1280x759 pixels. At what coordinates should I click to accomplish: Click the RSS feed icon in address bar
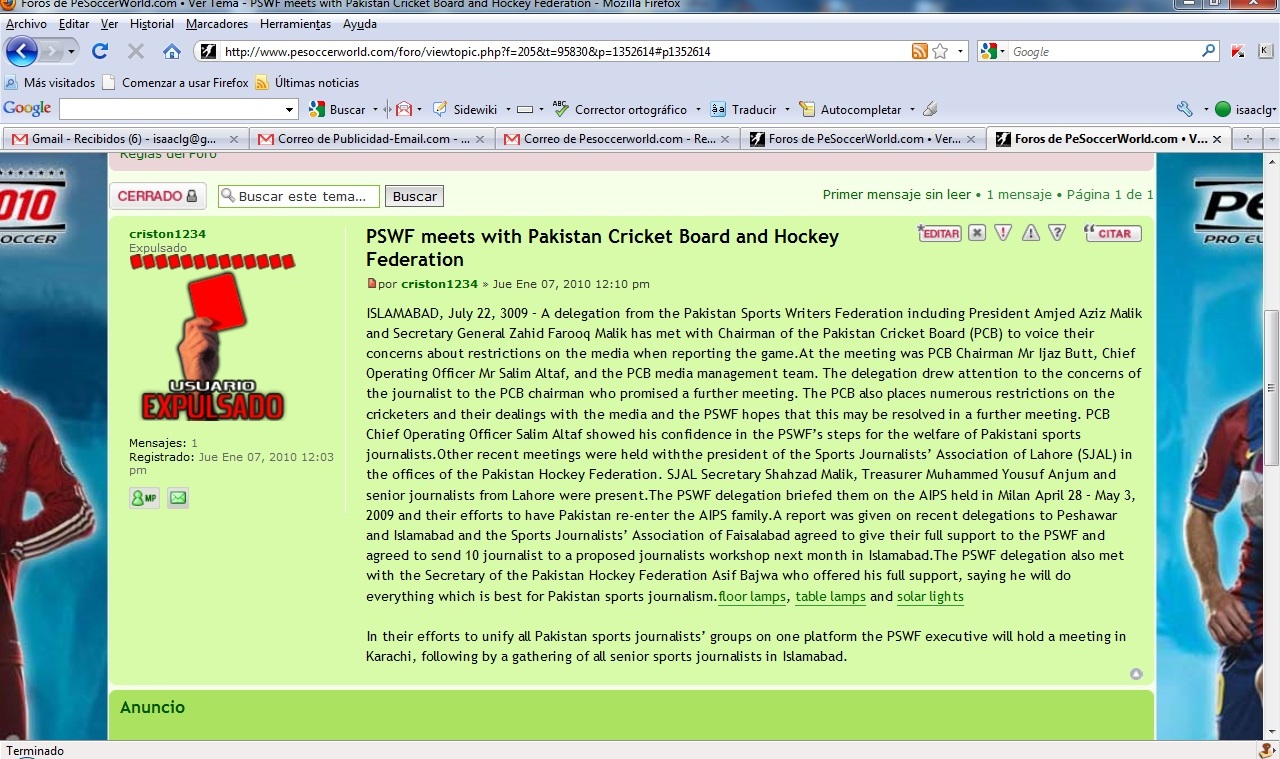(919, 52)
